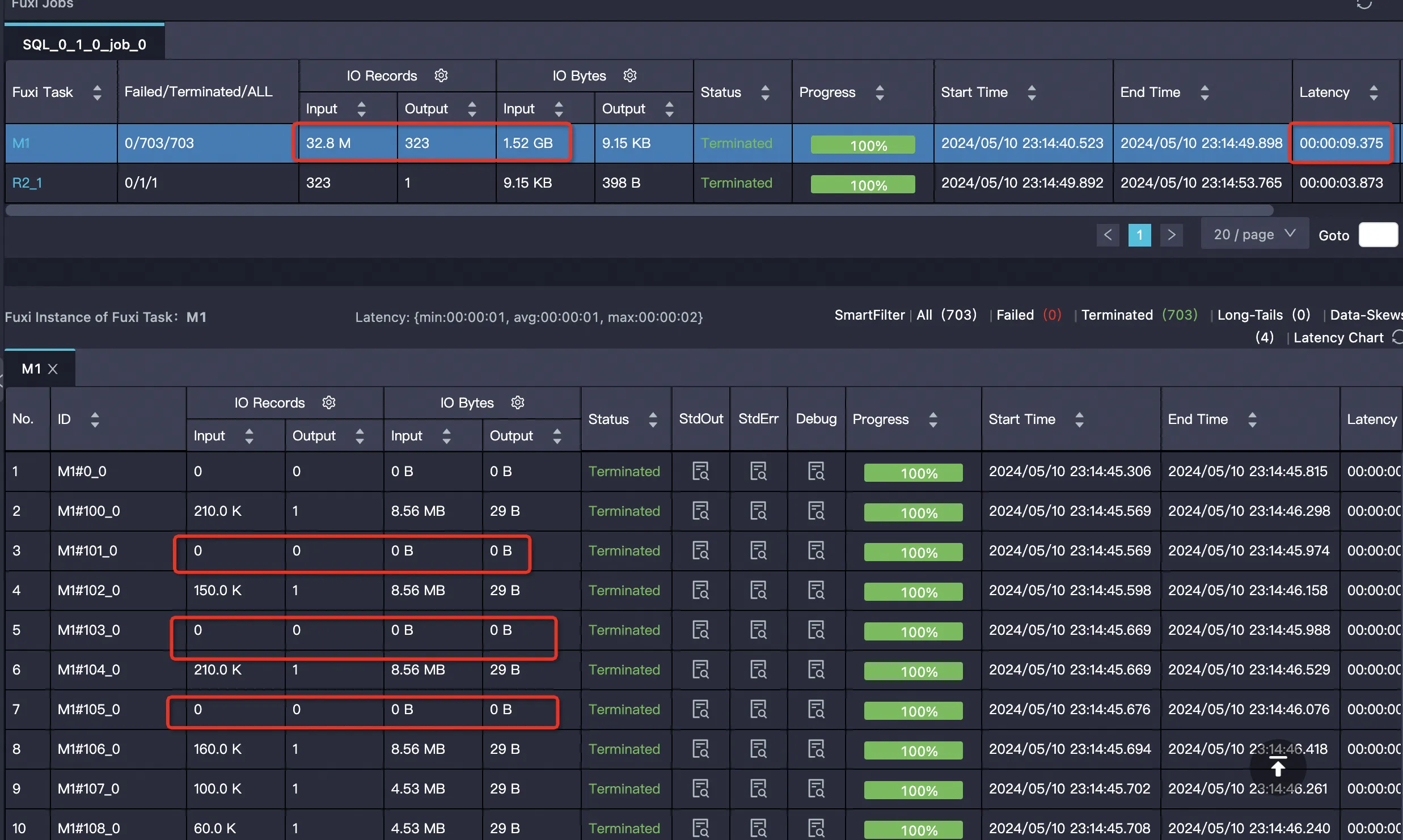Open the 20 / page size dropdown
The height and width of the screenshot is (840, 1403).
pyautogui.click(x=1254, y=235)
